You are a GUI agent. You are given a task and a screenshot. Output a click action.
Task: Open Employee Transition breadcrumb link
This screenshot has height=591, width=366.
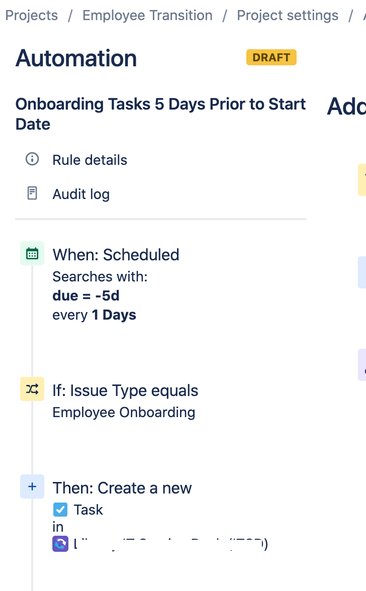click(147, 15)
